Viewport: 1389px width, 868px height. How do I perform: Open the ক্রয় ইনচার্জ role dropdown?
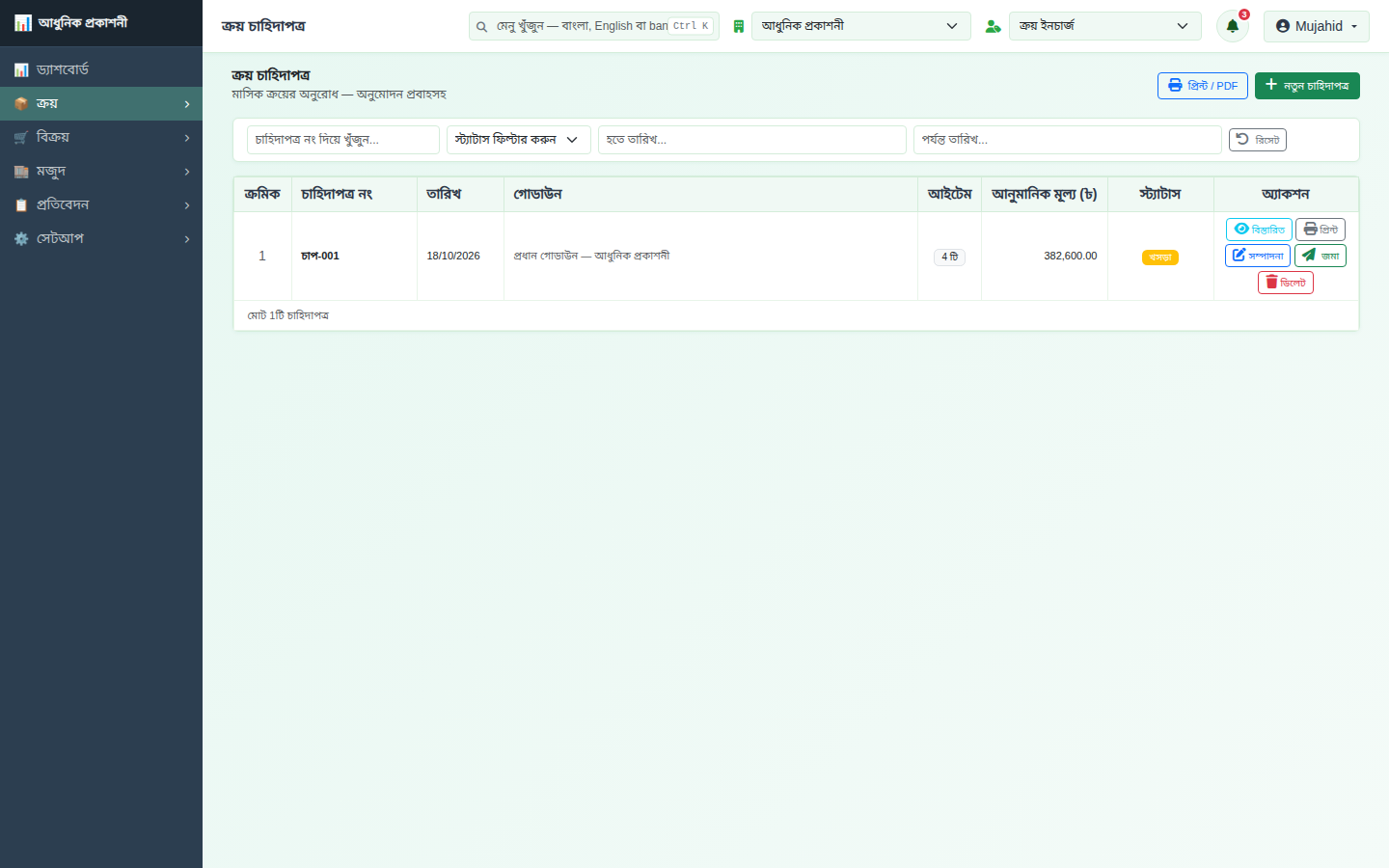click(1104, 26)
